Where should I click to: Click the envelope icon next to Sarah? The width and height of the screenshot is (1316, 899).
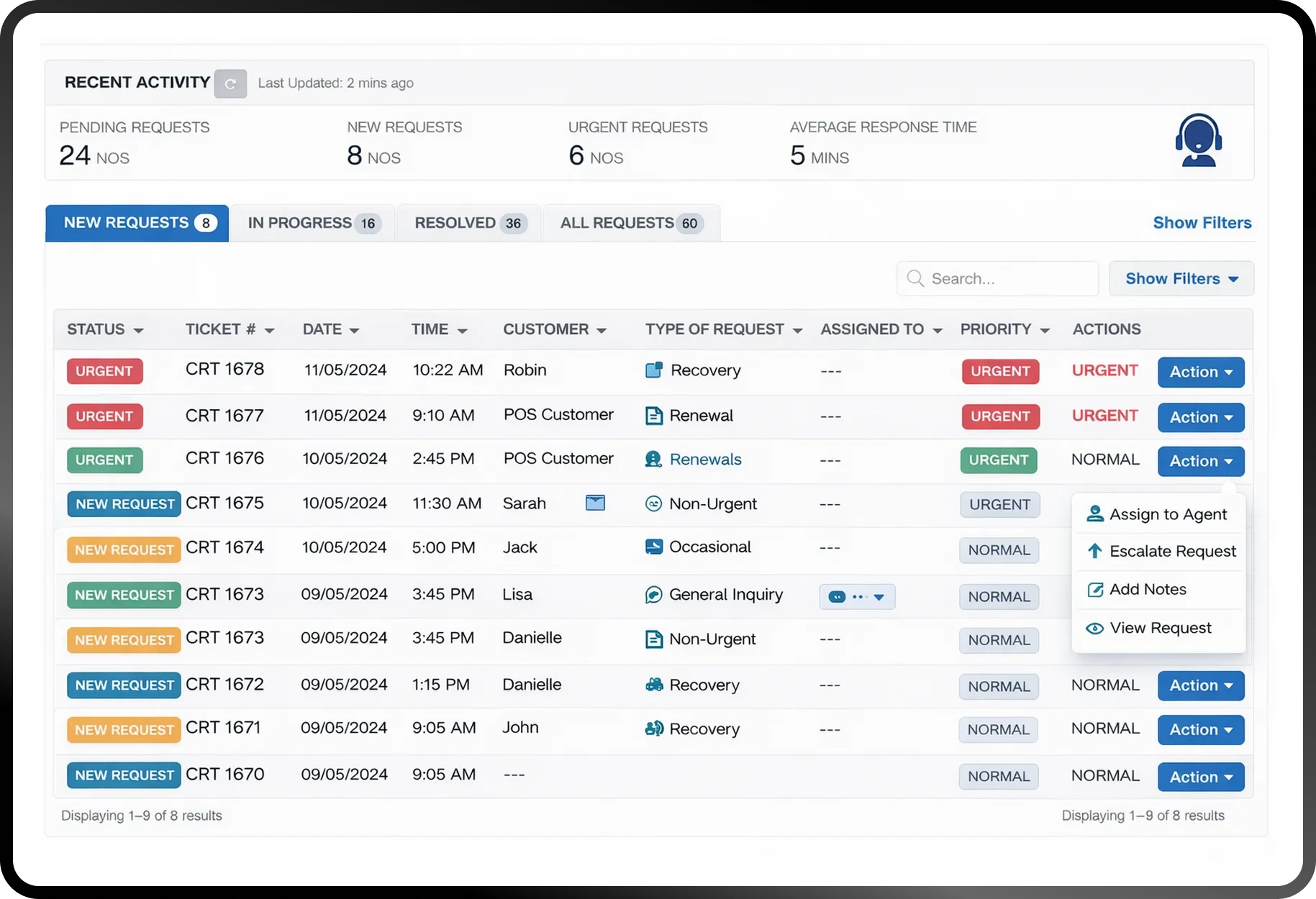(x=595, y=503)
